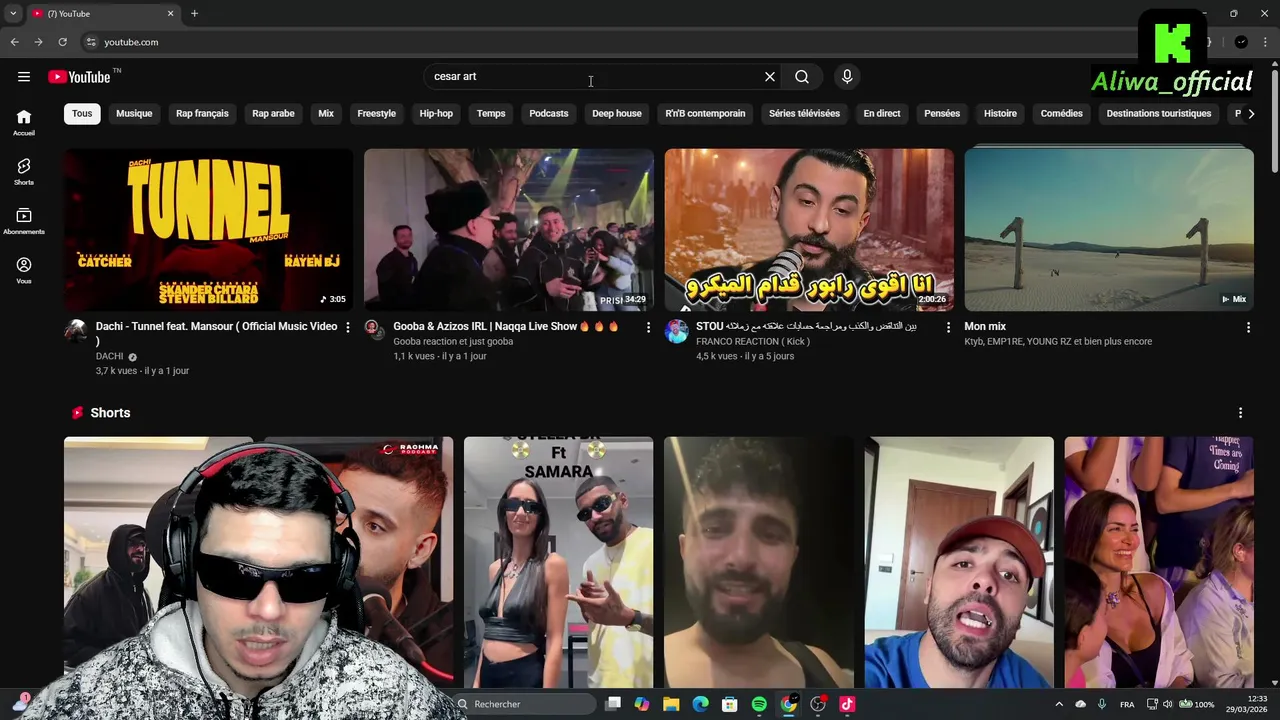1280x720 pixels.
Task: Select the R'n'B contemporain filter chip
Action: (705, 114)
